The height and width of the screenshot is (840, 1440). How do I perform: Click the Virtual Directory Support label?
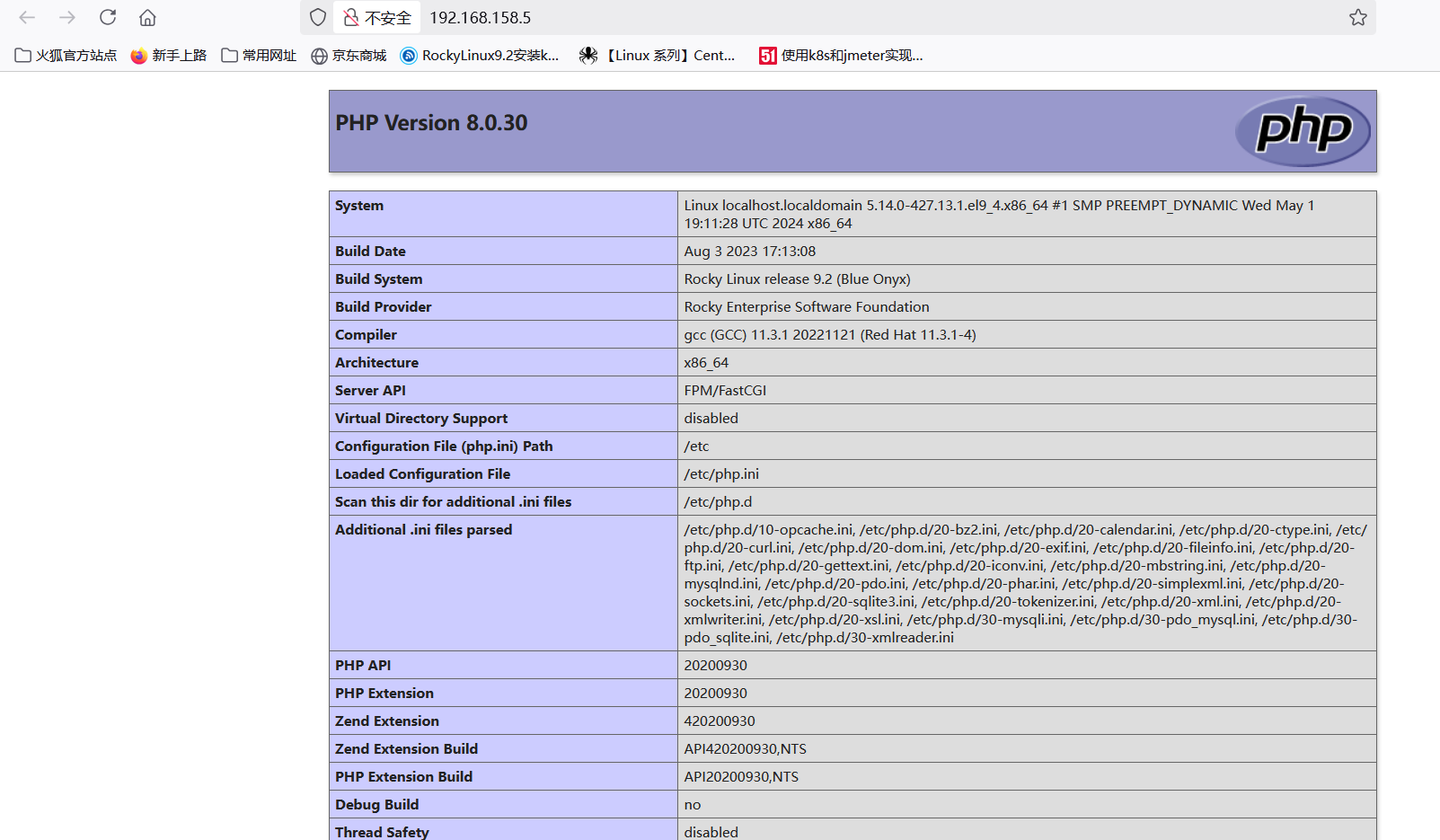click(421, 419)
